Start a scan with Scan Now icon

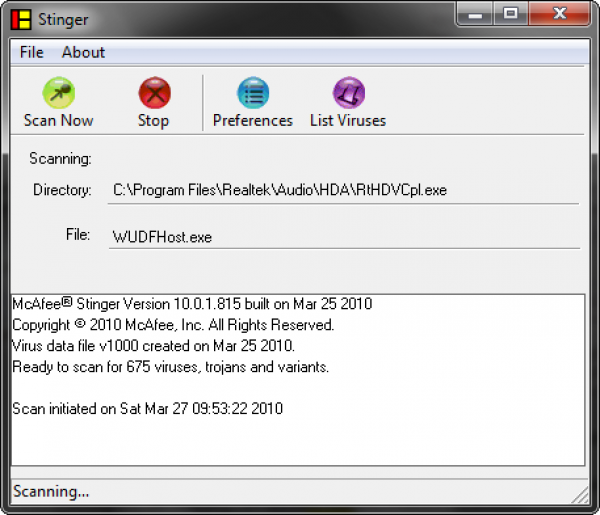[x=59, y=93]
